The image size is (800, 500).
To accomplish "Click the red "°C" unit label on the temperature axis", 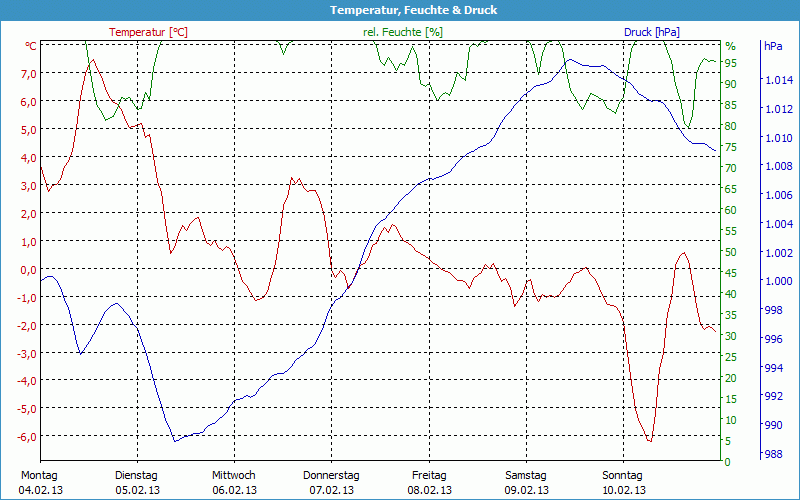I will 31,46.
